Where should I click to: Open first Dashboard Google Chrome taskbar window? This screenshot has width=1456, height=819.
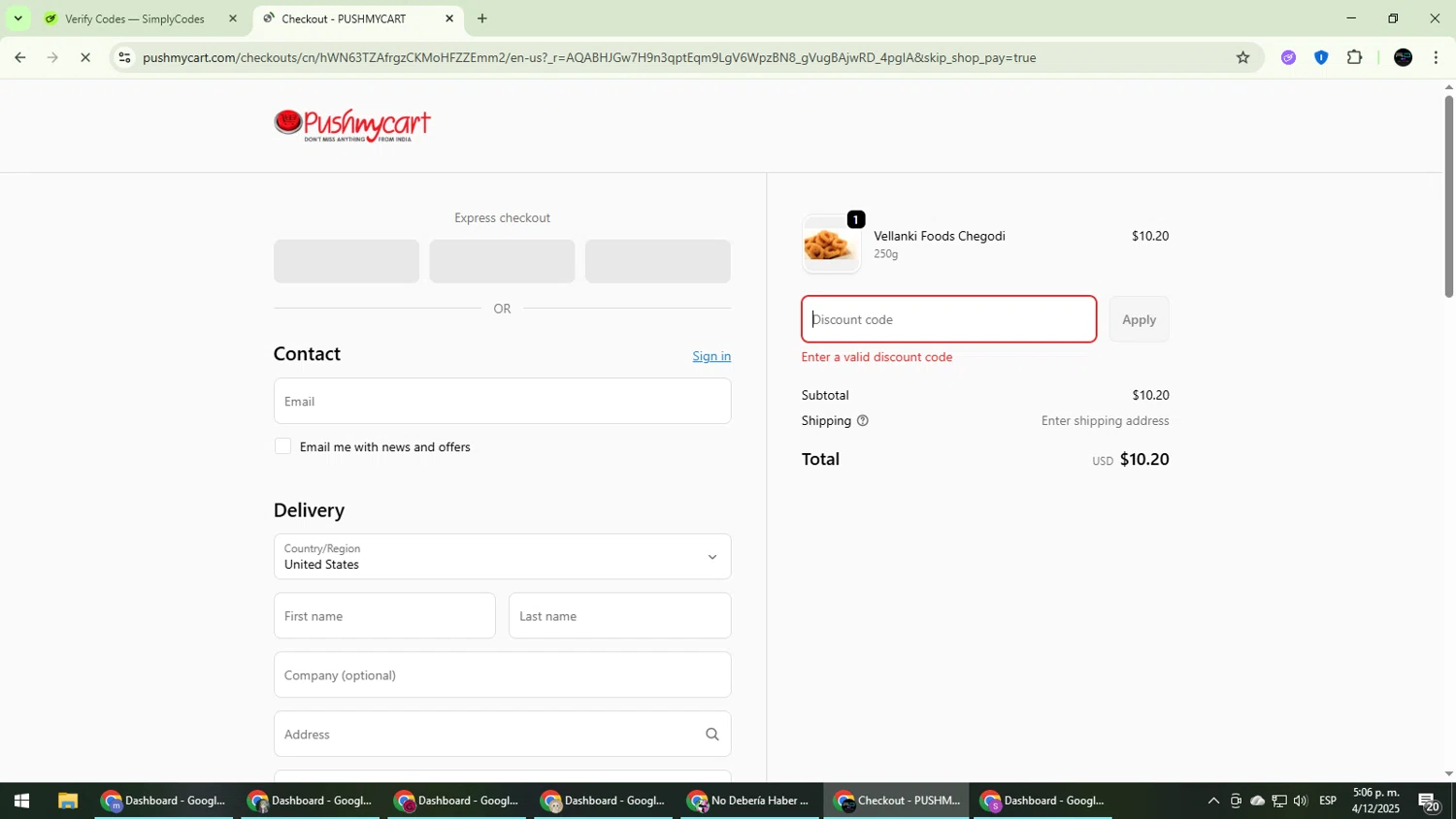(164, 802)
